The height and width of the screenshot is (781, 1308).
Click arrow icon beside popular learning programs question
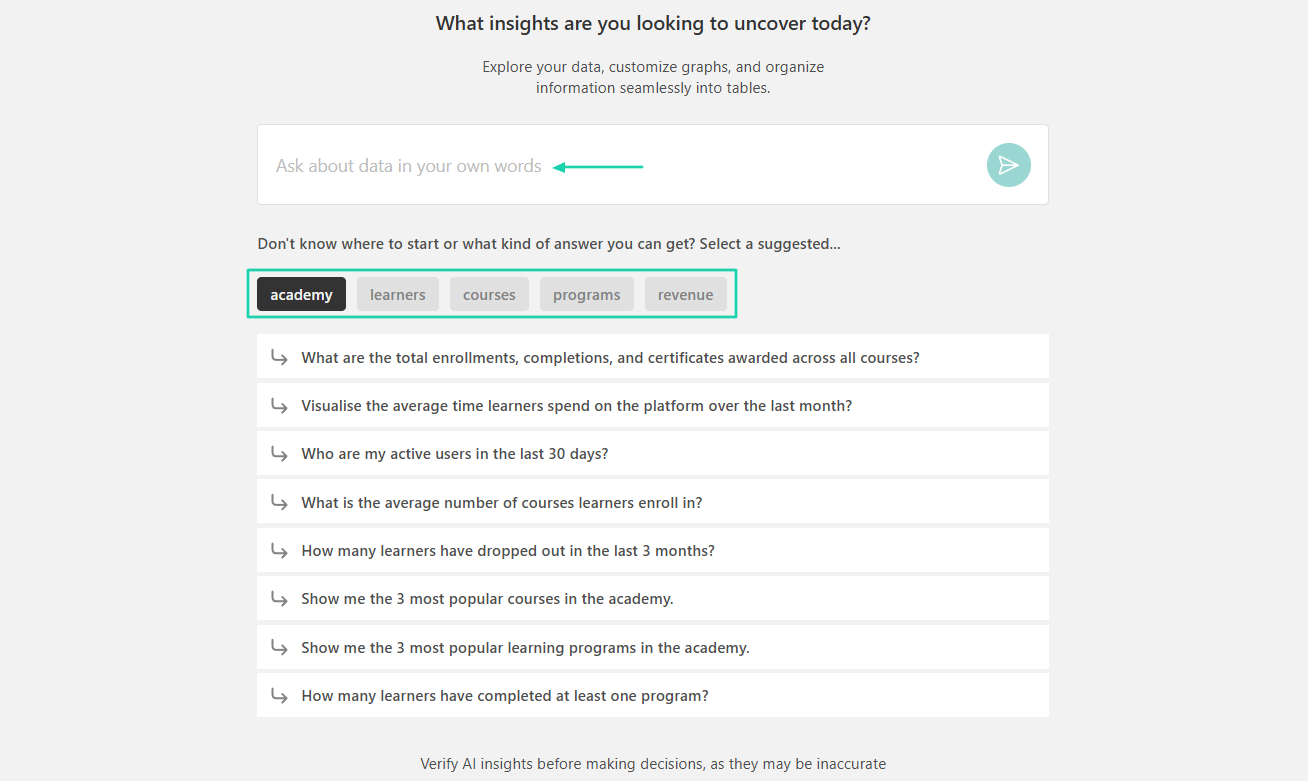point(280,647)
